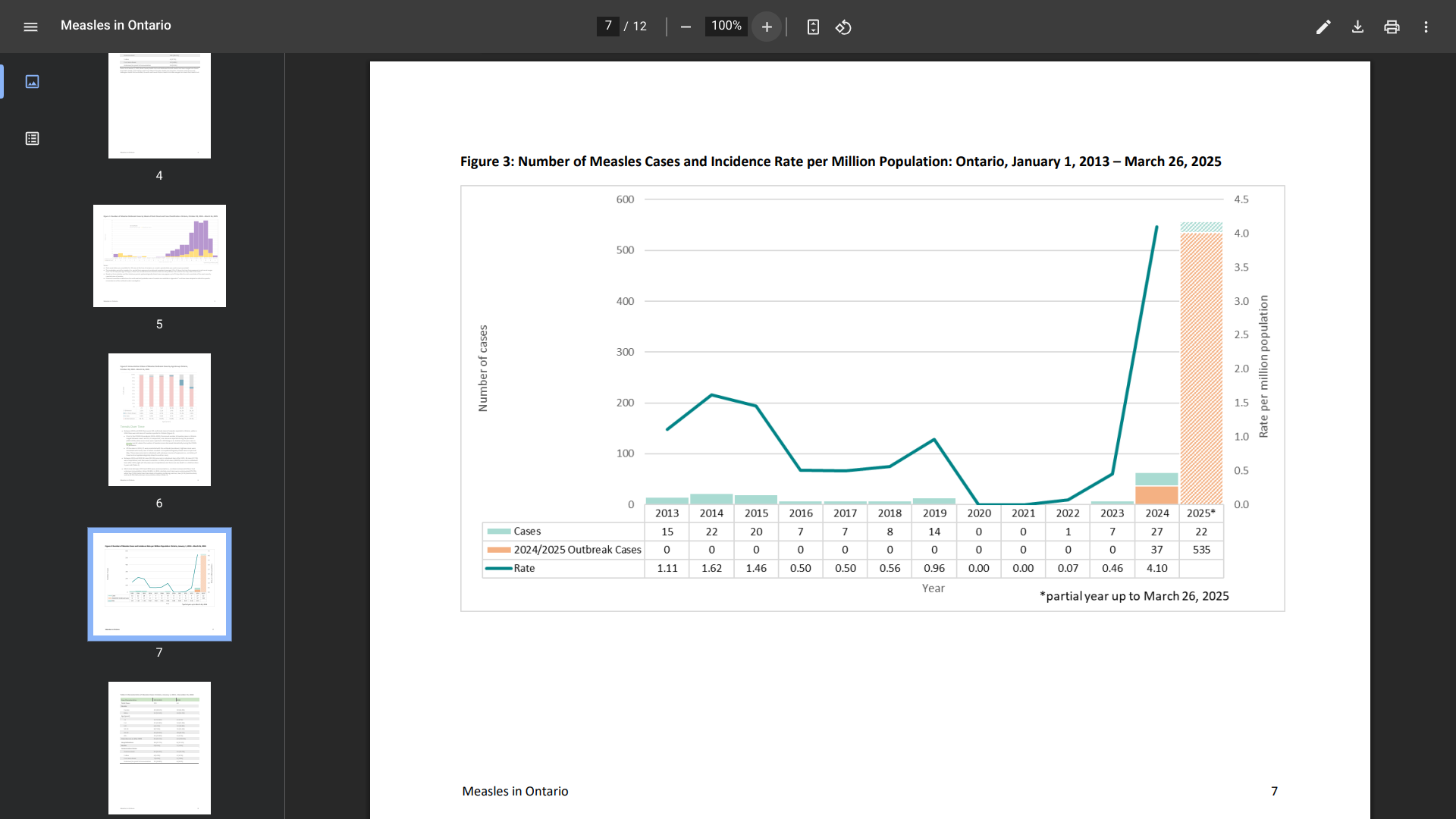Open page 6 thumbnail

pos(159,419)
